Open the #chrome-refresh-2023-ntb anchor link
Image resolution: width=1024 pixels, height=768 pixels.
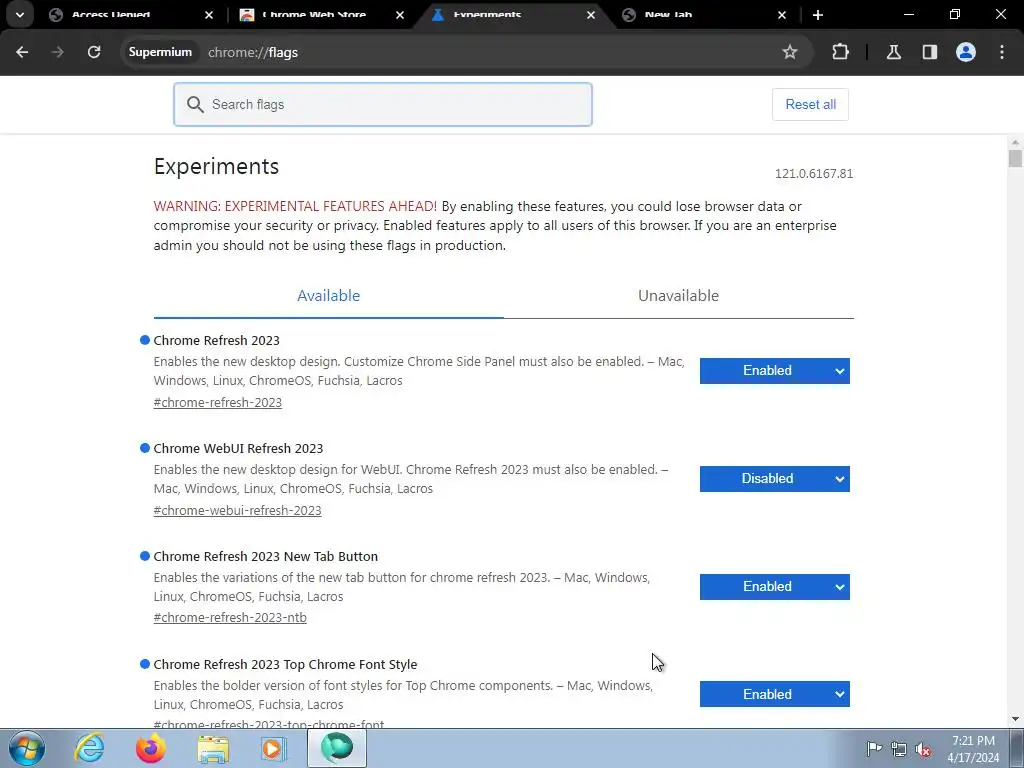pos(230,617)
